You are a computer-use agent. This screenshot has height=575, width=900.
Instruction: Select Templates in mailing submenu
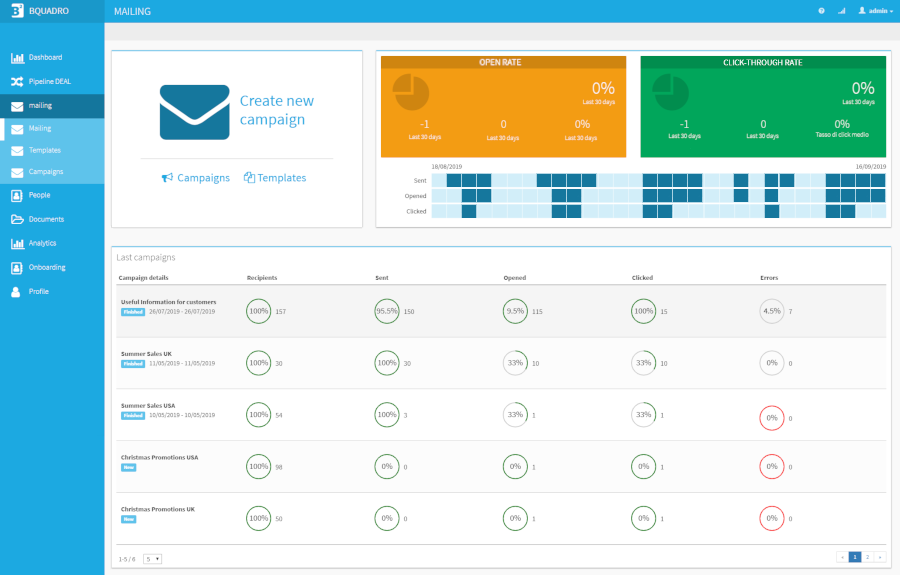pyautogui.click(x=45, y=150)
